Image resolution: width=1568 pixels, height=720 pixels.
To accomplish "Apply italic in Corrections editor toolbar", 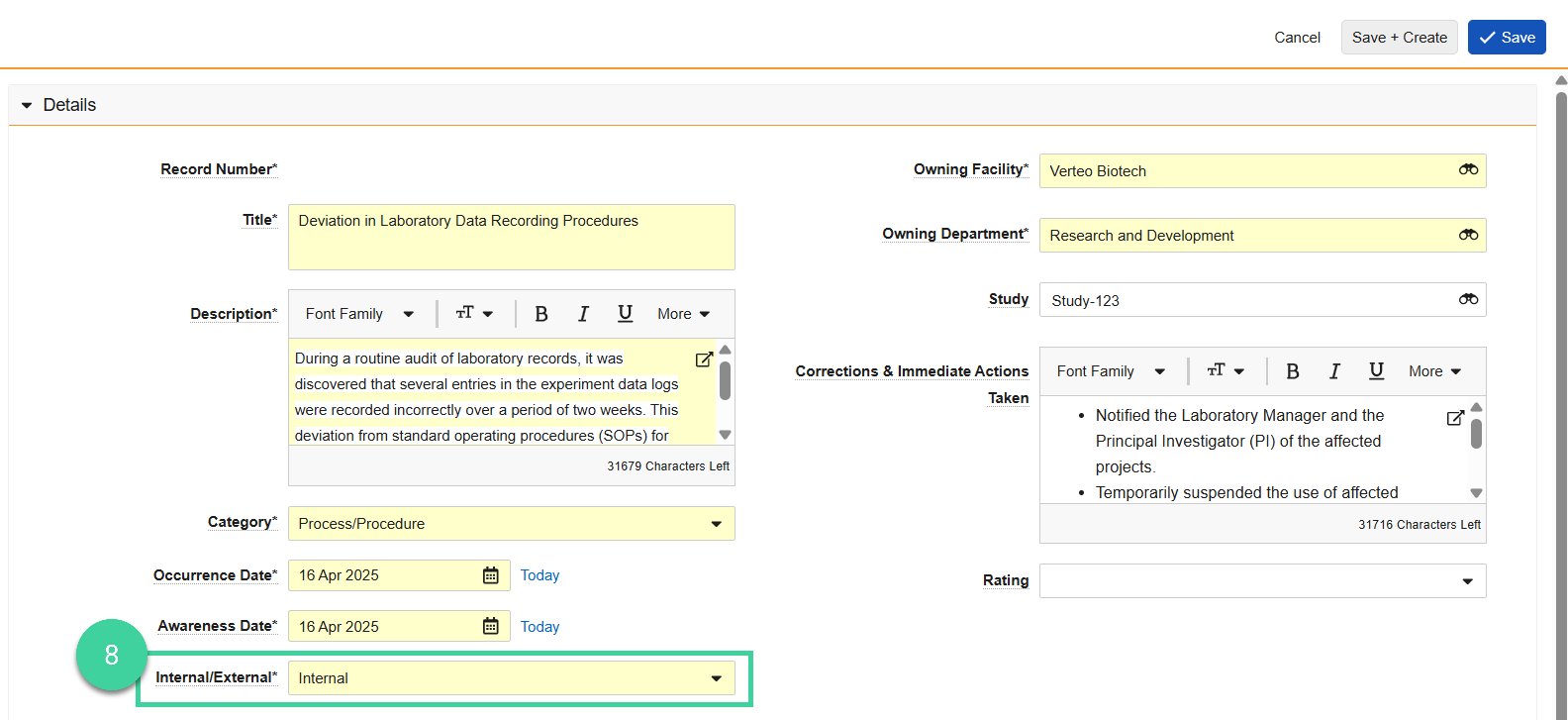I will [1334, 371].
